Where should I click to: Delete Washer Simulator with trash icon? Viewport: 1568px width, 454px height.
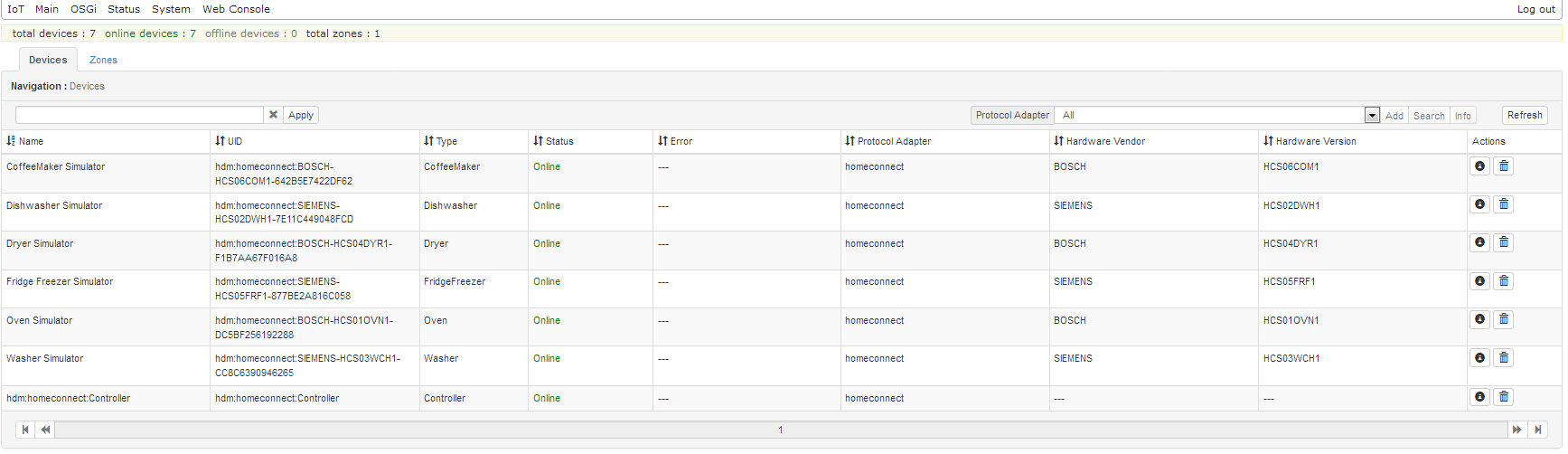pos(1504,358)
